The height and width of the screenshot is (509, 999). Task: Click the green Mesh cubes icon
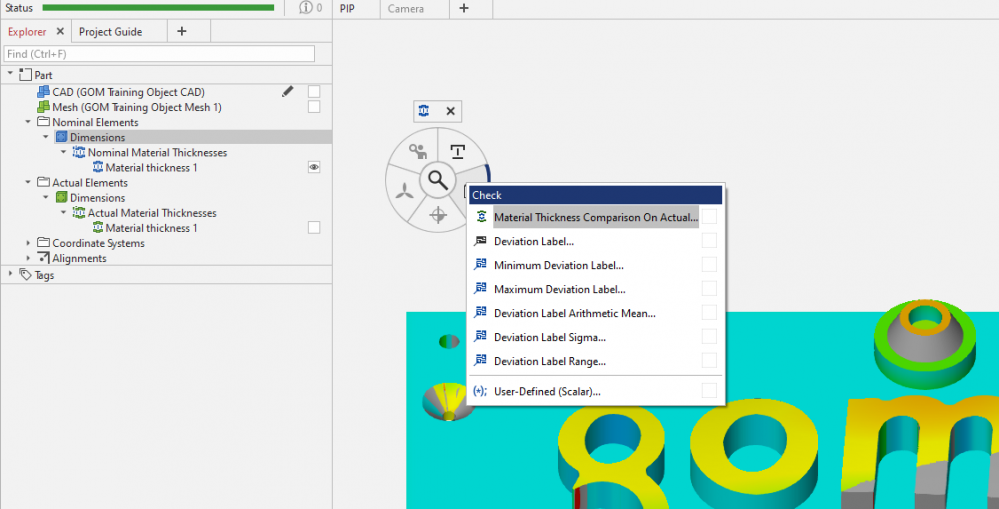coord(43,107)
